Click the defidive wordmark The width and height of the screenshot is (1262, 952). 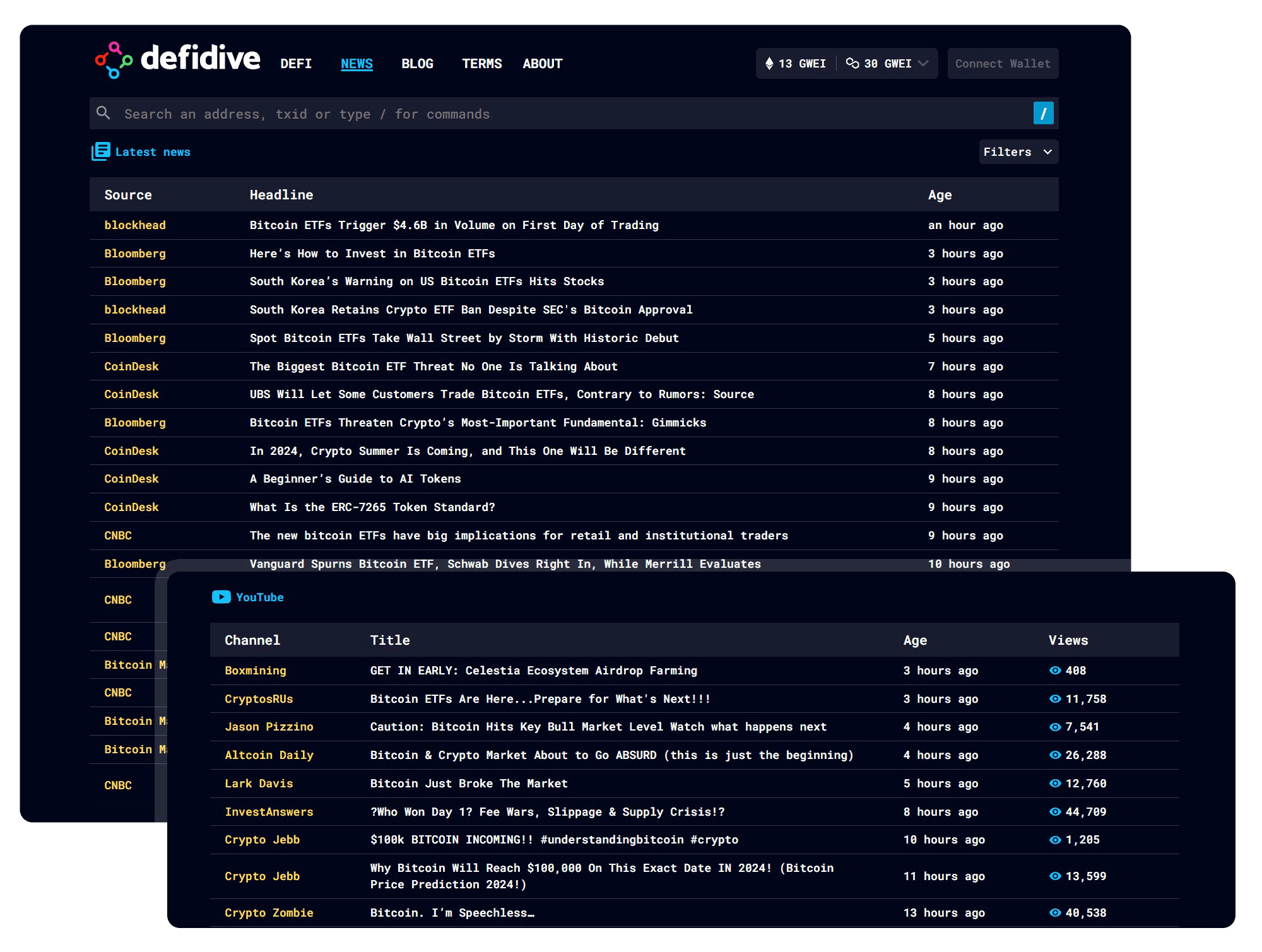(x=200, y=59)
